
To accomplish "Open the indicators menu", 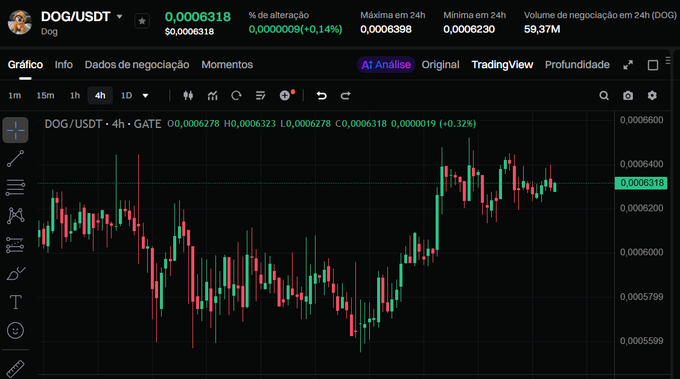I will coord(212,95).
